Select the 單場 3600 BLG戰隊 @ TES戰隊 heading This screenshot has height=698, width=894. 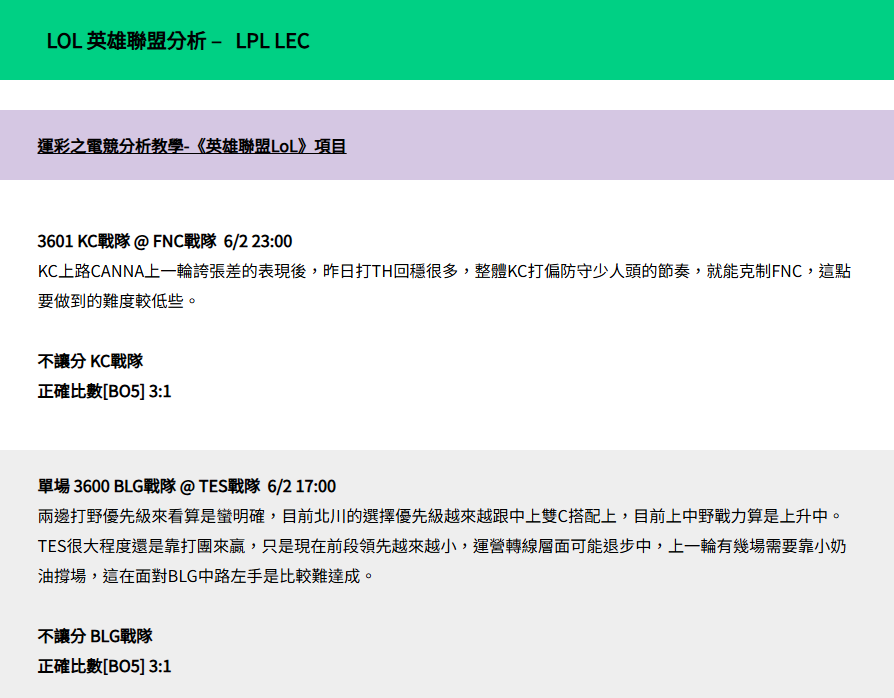(186, 486)
